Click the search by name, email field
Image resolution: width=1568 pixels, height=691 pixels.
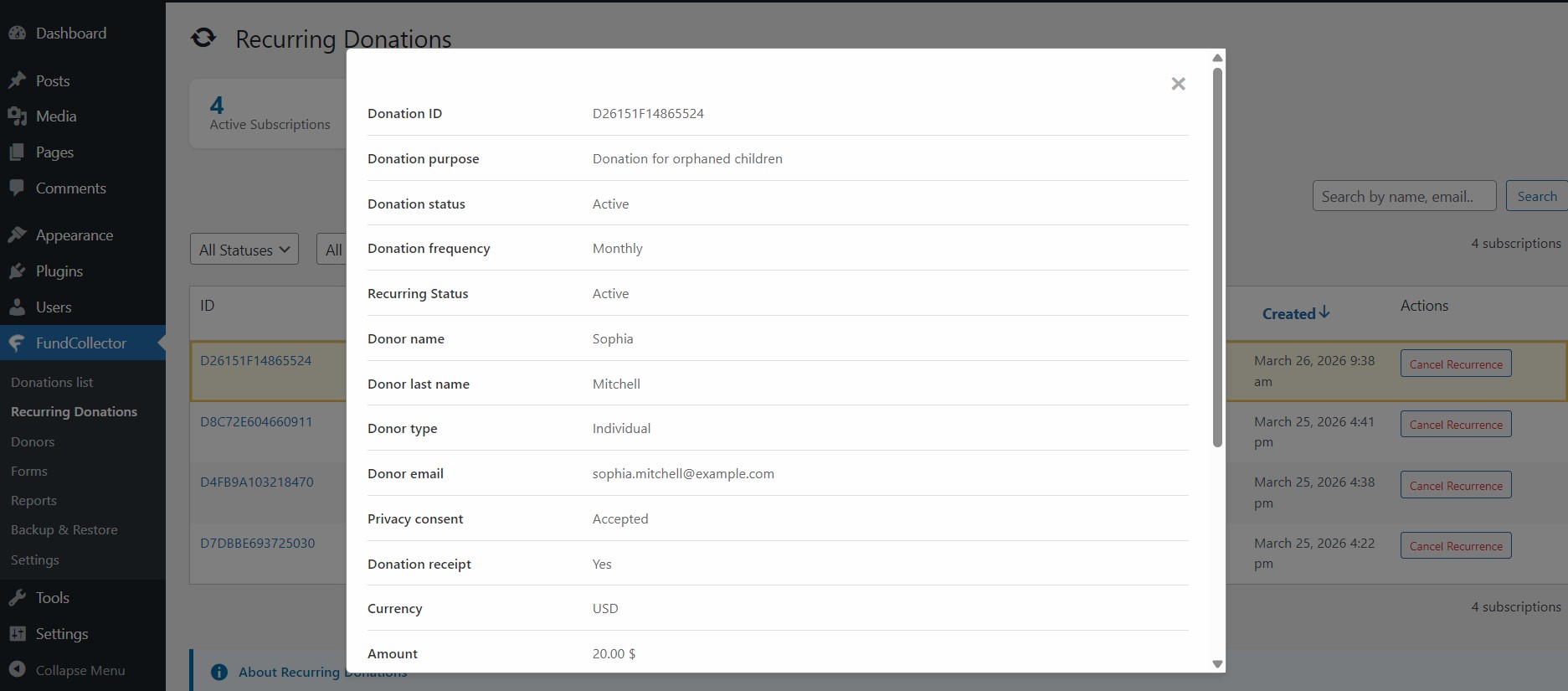click(1404, 196)
